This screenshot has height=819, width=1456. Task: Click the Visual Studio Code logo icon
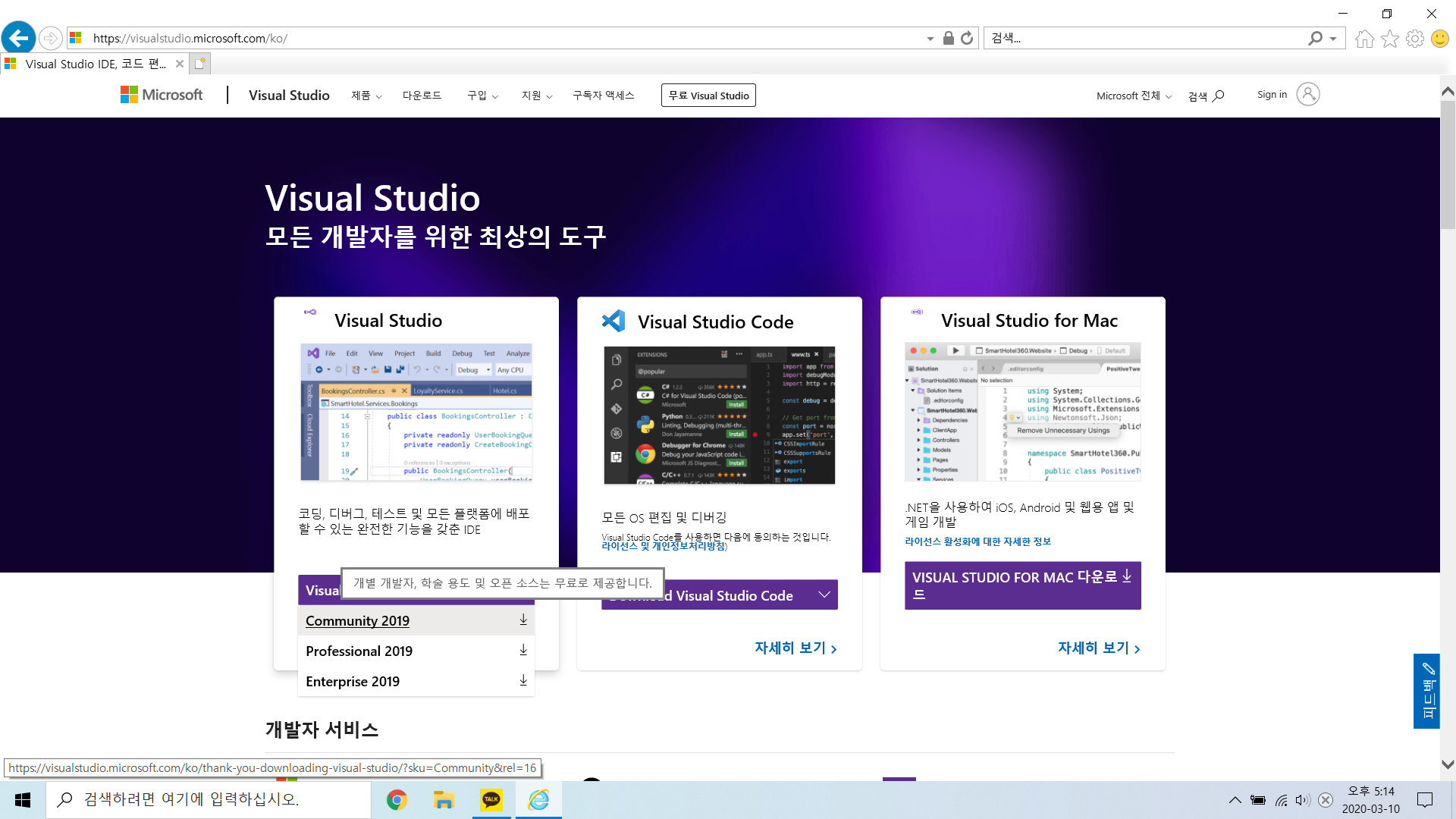pos(613,321)
